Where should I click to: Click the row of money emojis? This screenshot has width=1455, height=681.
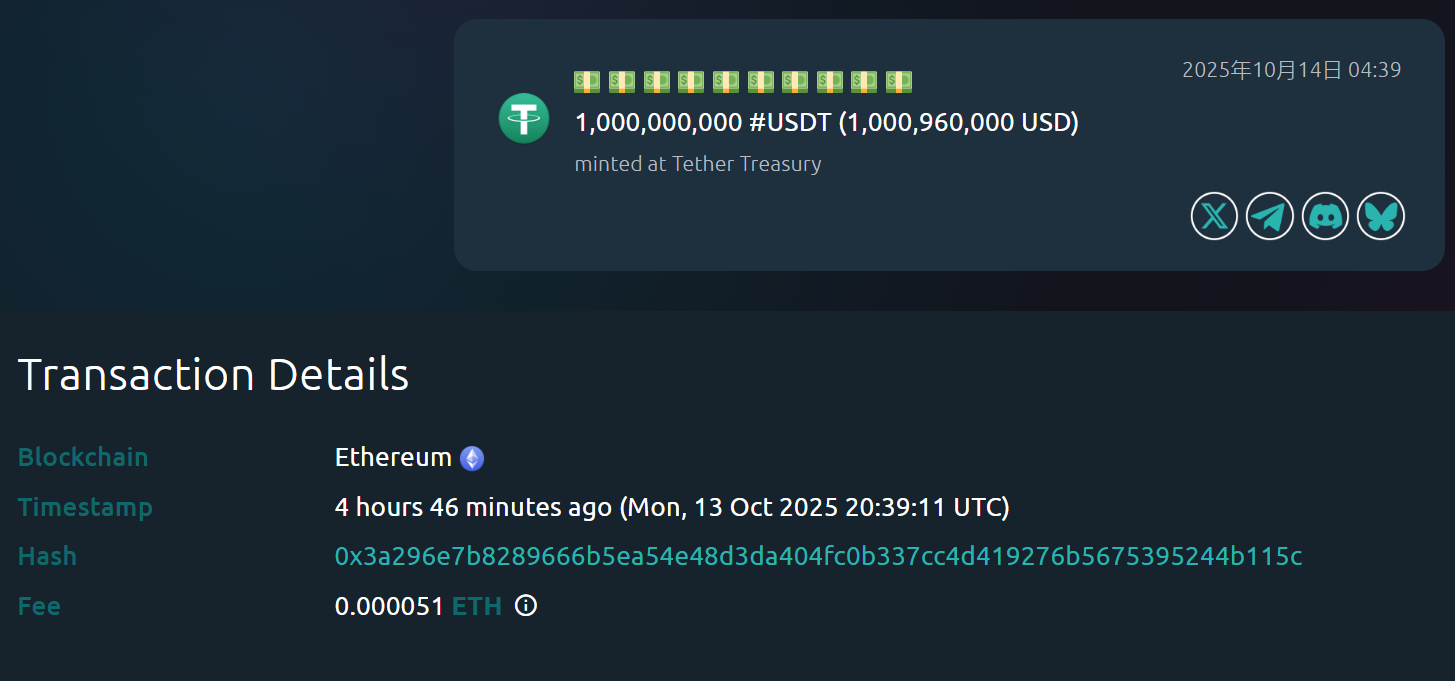(742, 82)
